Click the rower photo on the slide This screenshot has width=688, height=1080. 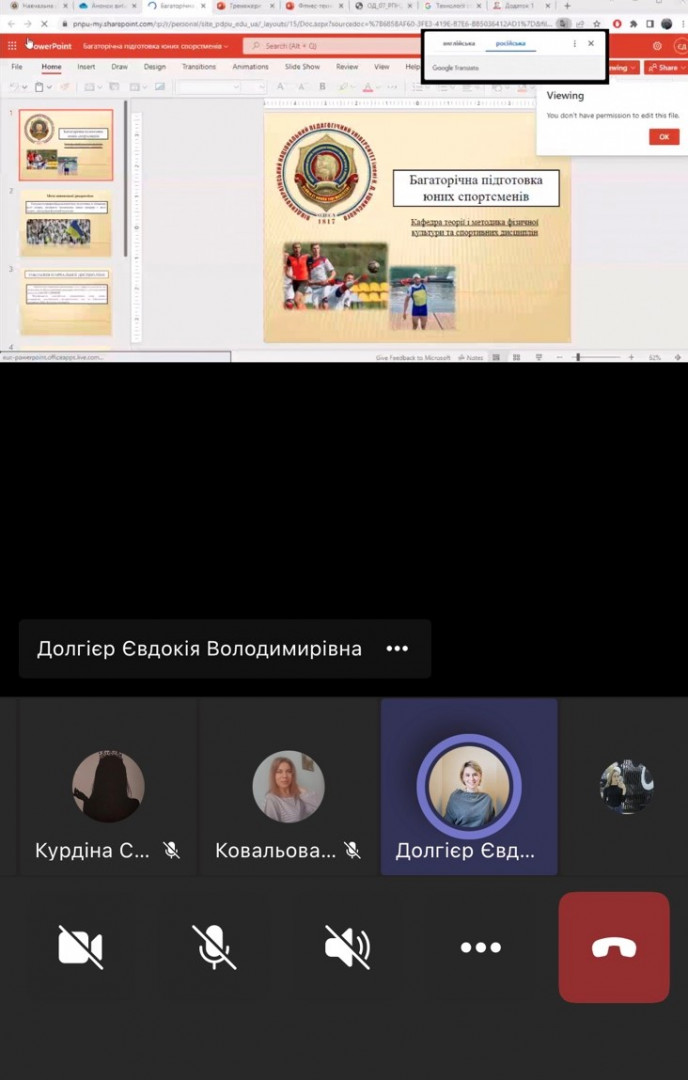click(x=422, y=298)
